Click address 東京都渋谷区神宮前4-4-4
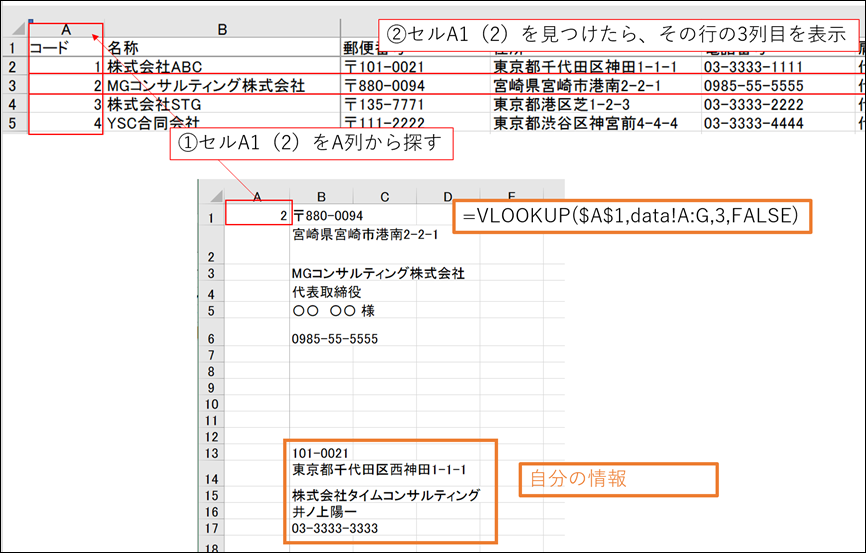 [x=596, y=123]
